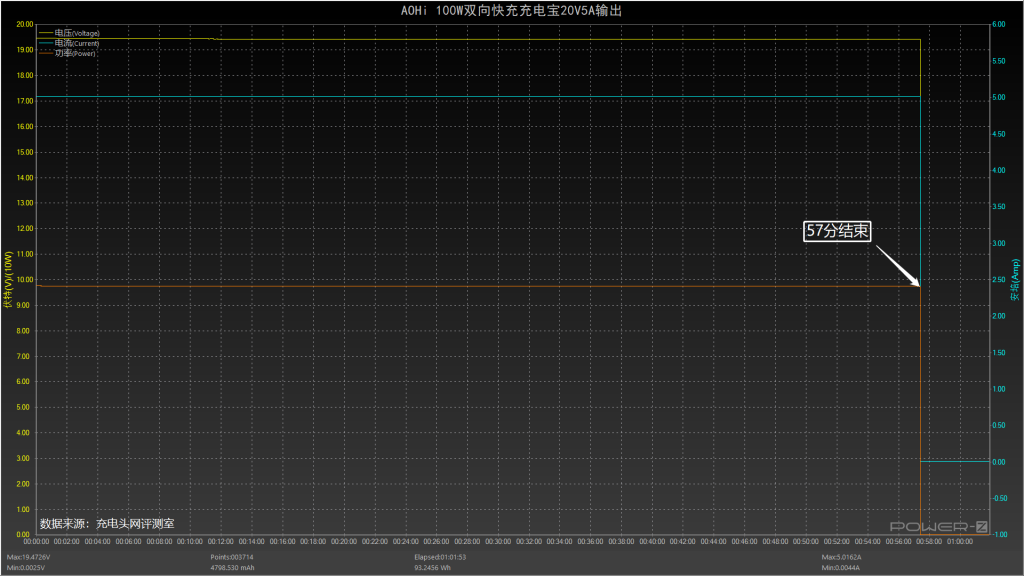This screenshot has width=1024, height=576.
Task: Click the 01:00:00 time axis label
Action: [x=960, y=541]
